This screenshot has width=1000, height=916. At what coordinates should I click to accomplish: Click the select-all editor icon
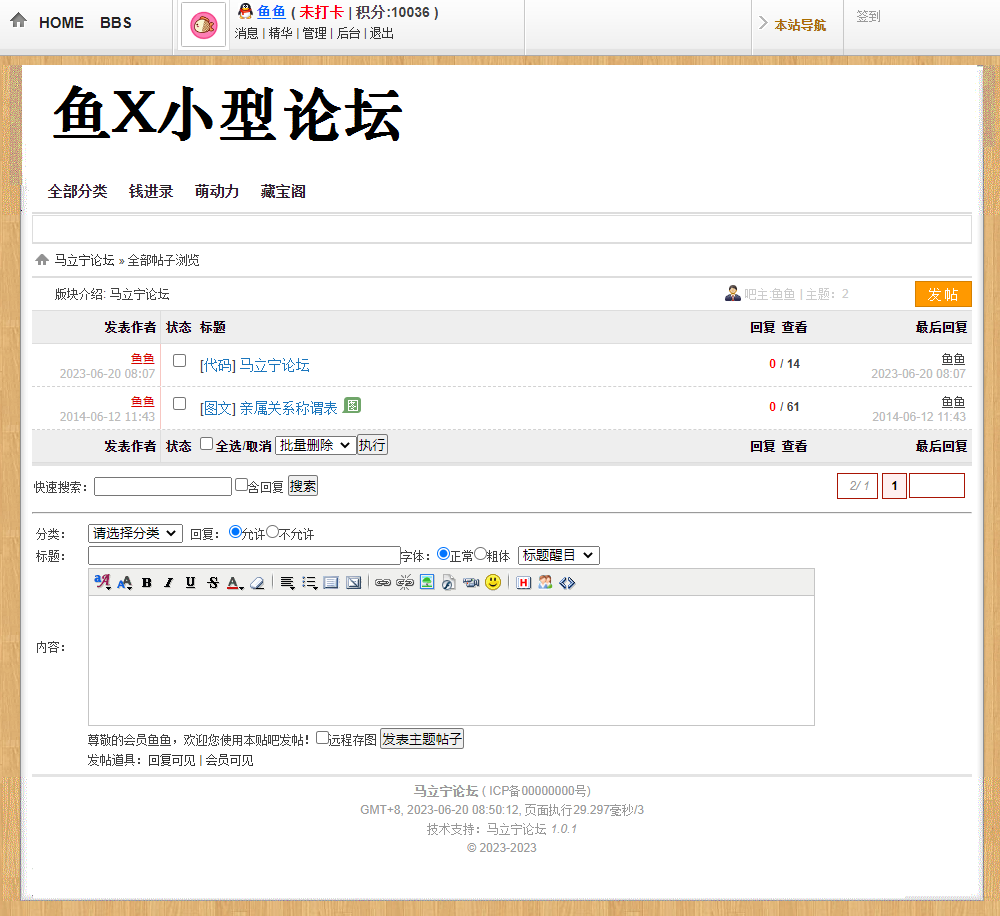[x=330, y=582]
